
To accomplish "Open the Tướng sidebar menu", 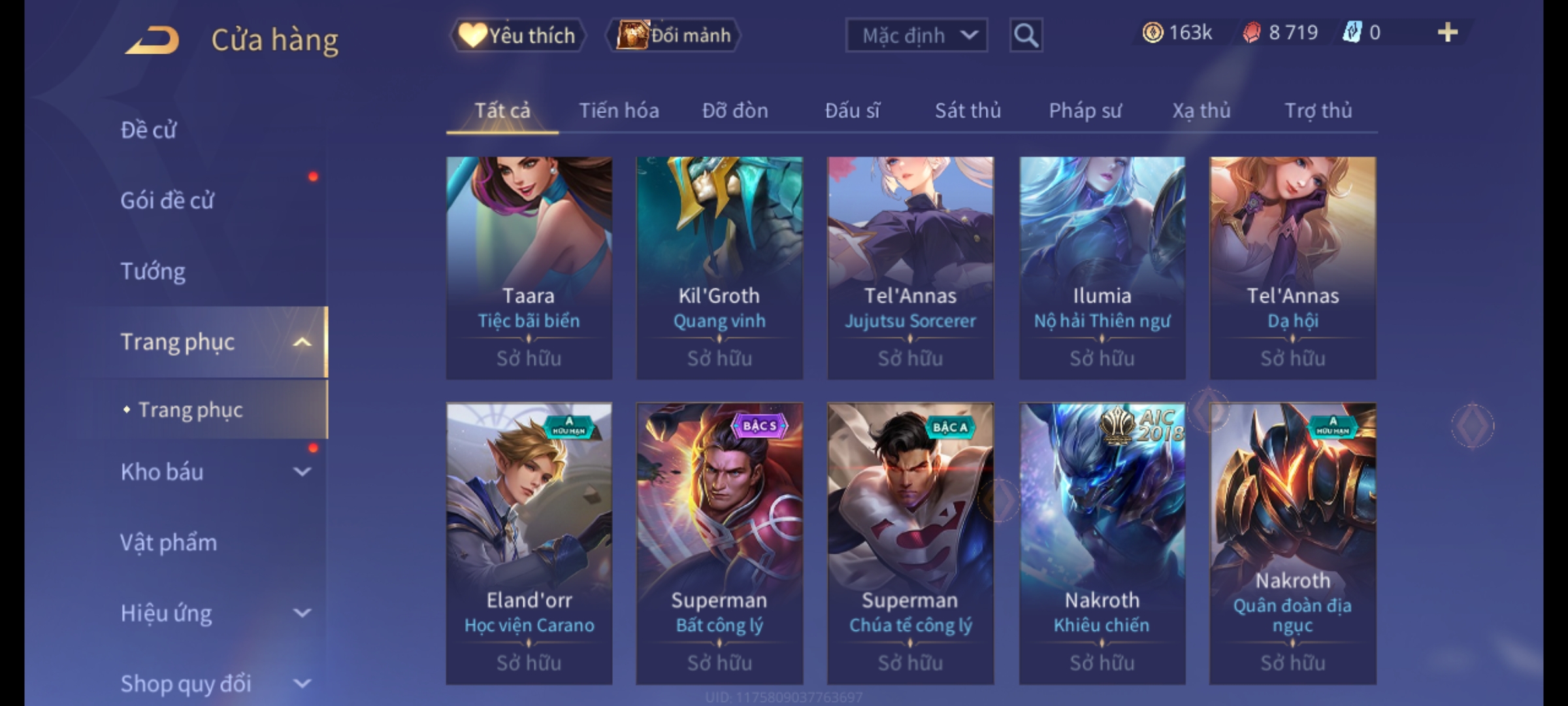I will point(153,271).
